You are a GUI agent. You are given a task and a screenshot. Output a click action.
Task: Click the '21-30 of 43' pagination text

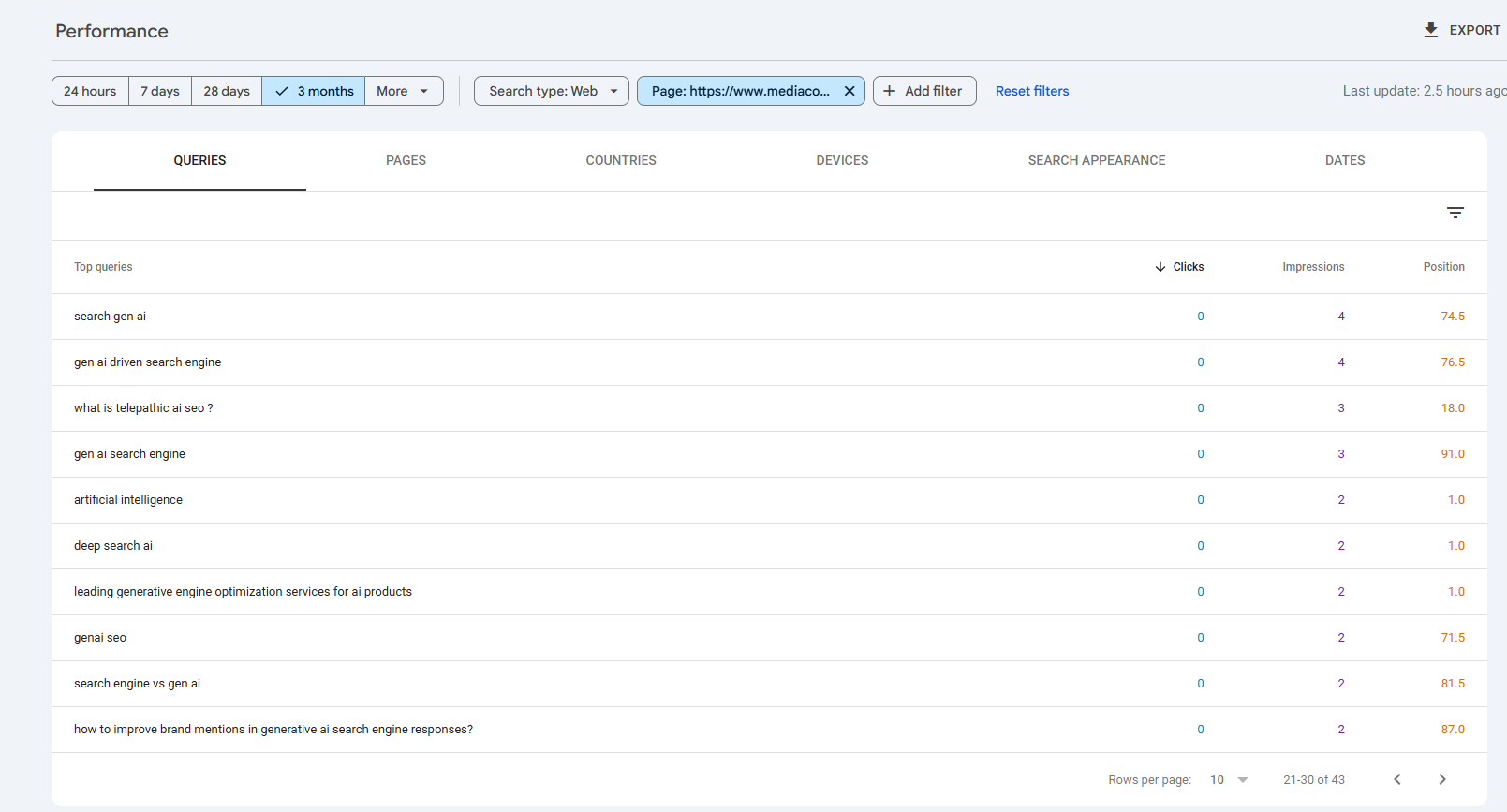(x=1314, y=779)
